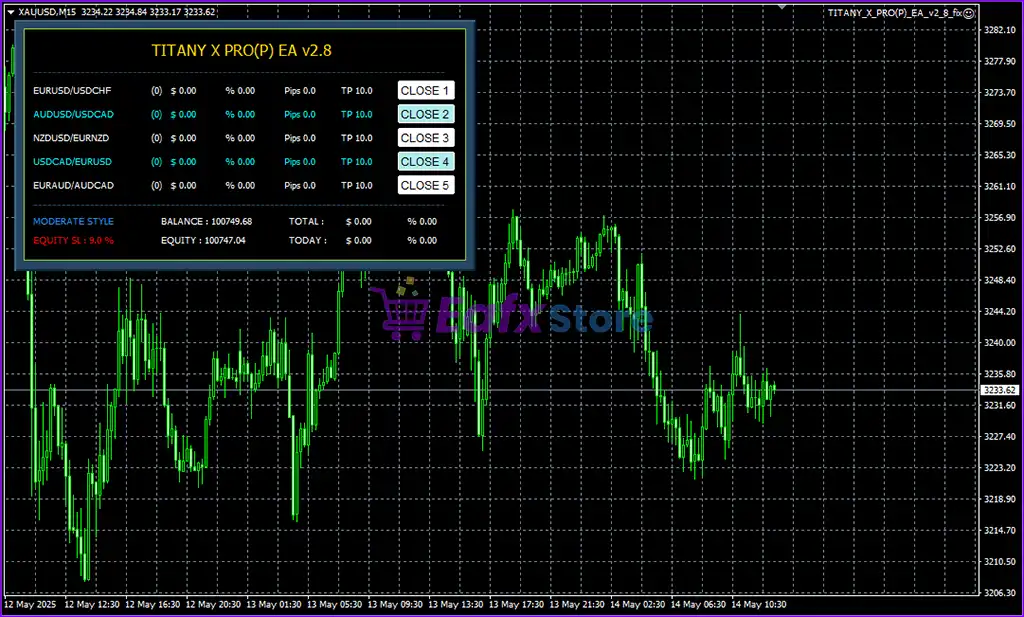Screen dimensions: 1024x617
Task: Click the chart shift triangle marker at top
Action: point(782,7)
